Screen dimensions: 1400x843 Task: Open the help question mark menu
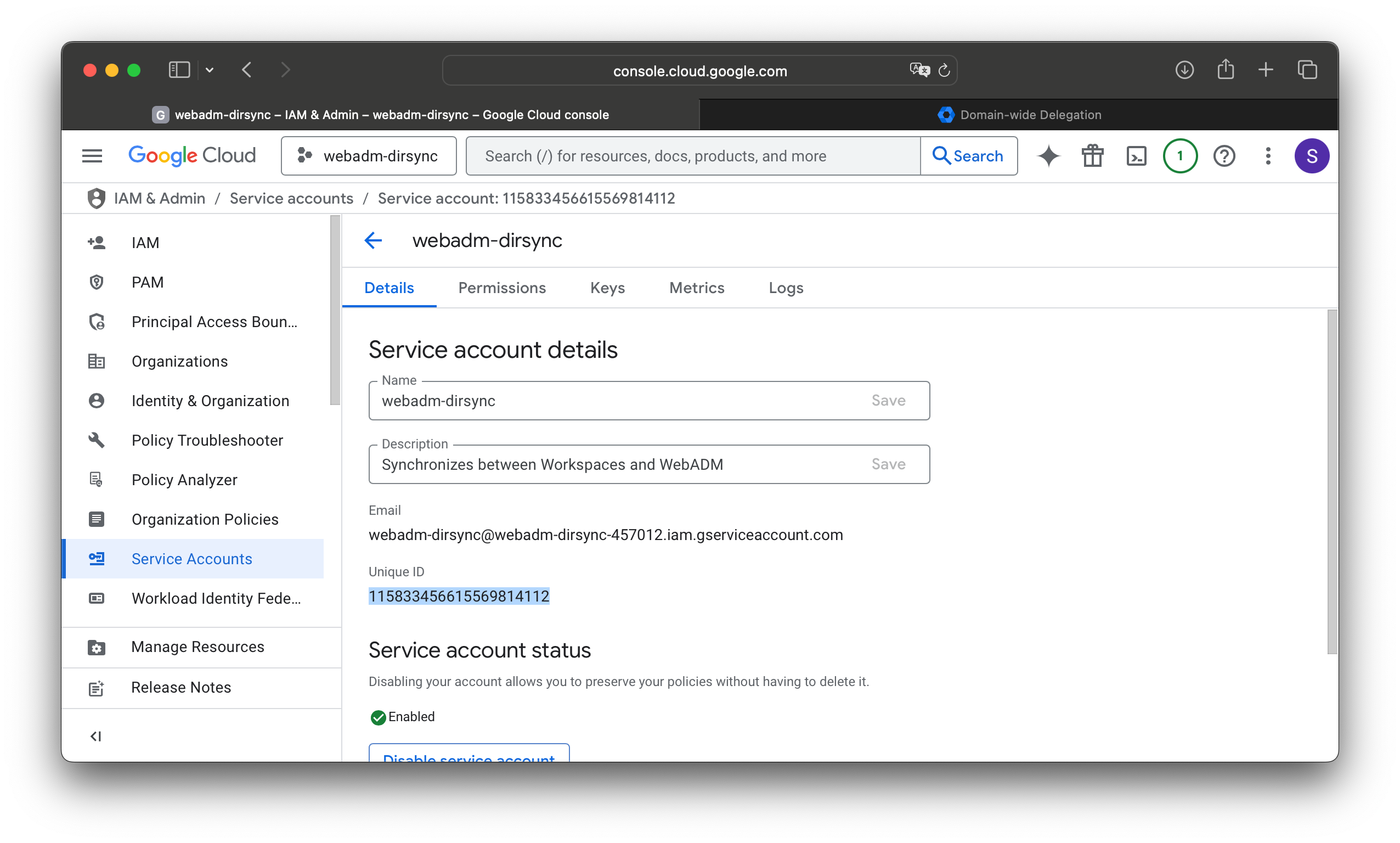(x=1224, y=156)
